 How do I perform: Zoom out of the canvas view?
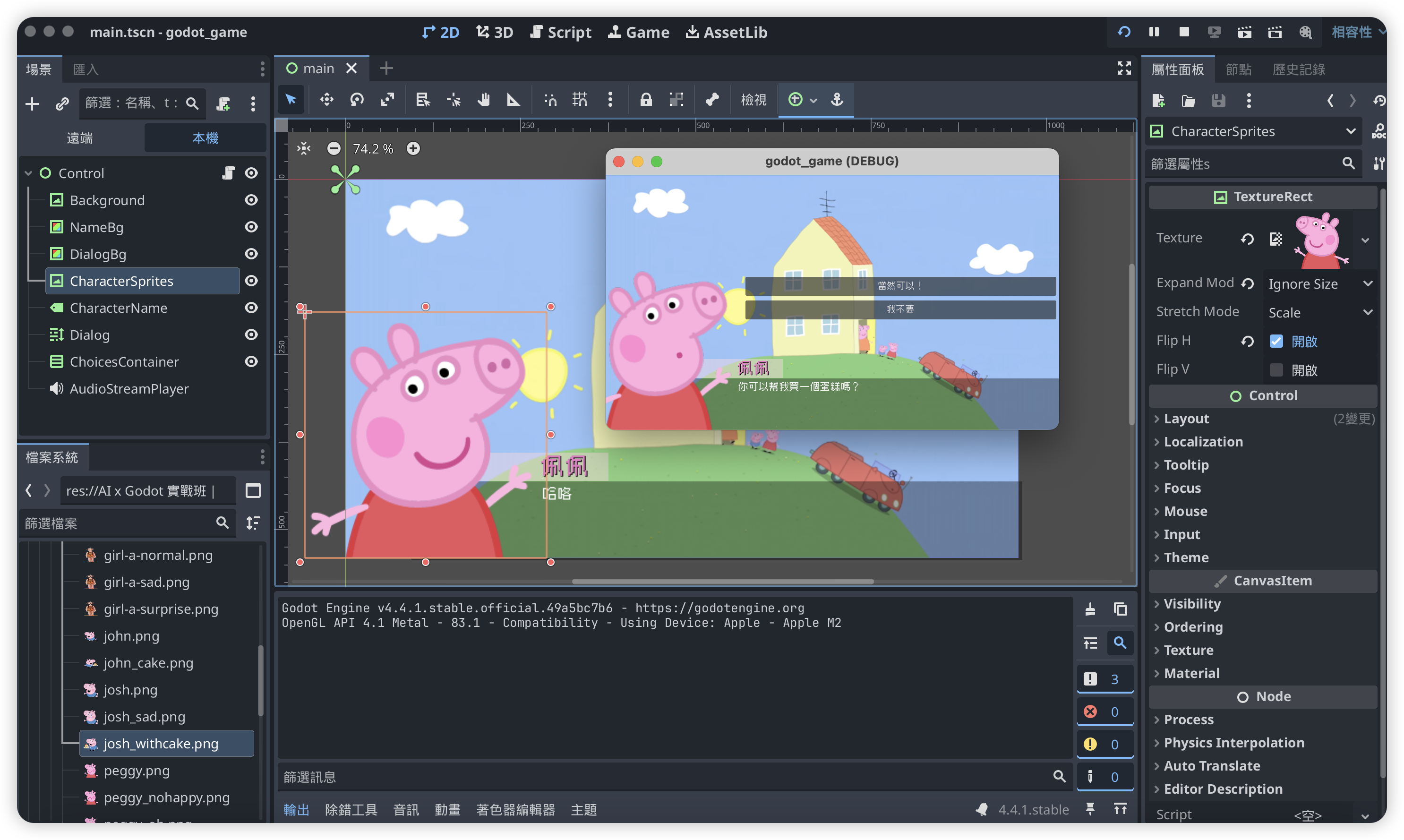334,149
